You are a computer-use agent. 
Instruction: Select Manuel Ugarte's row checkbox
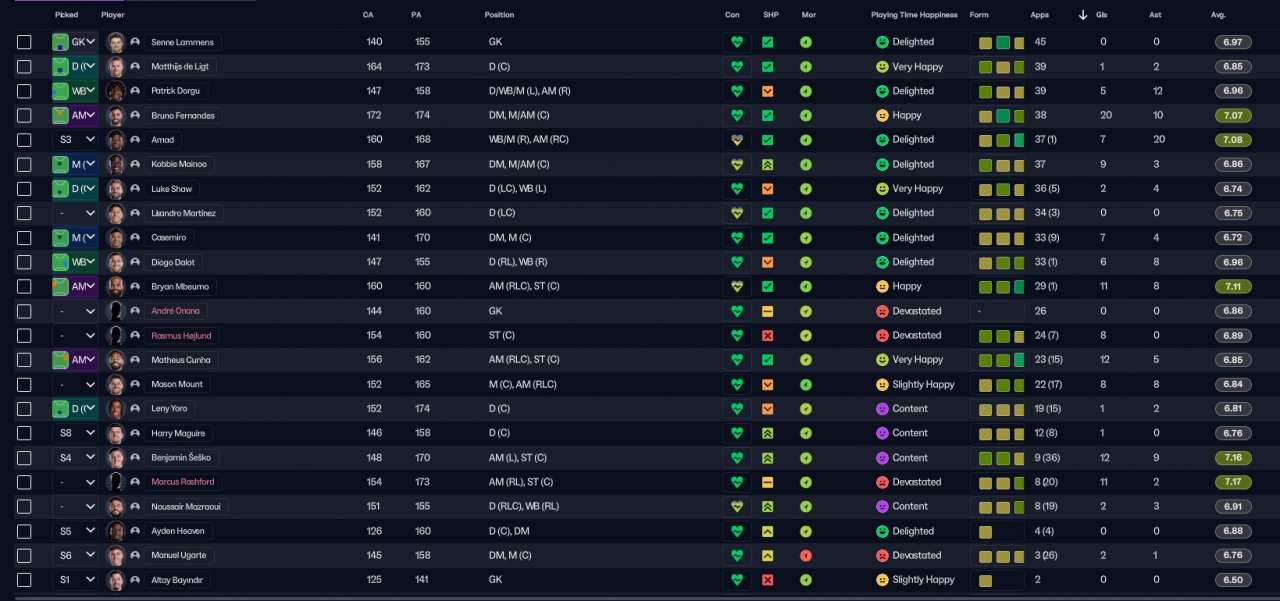click(24, 555)
